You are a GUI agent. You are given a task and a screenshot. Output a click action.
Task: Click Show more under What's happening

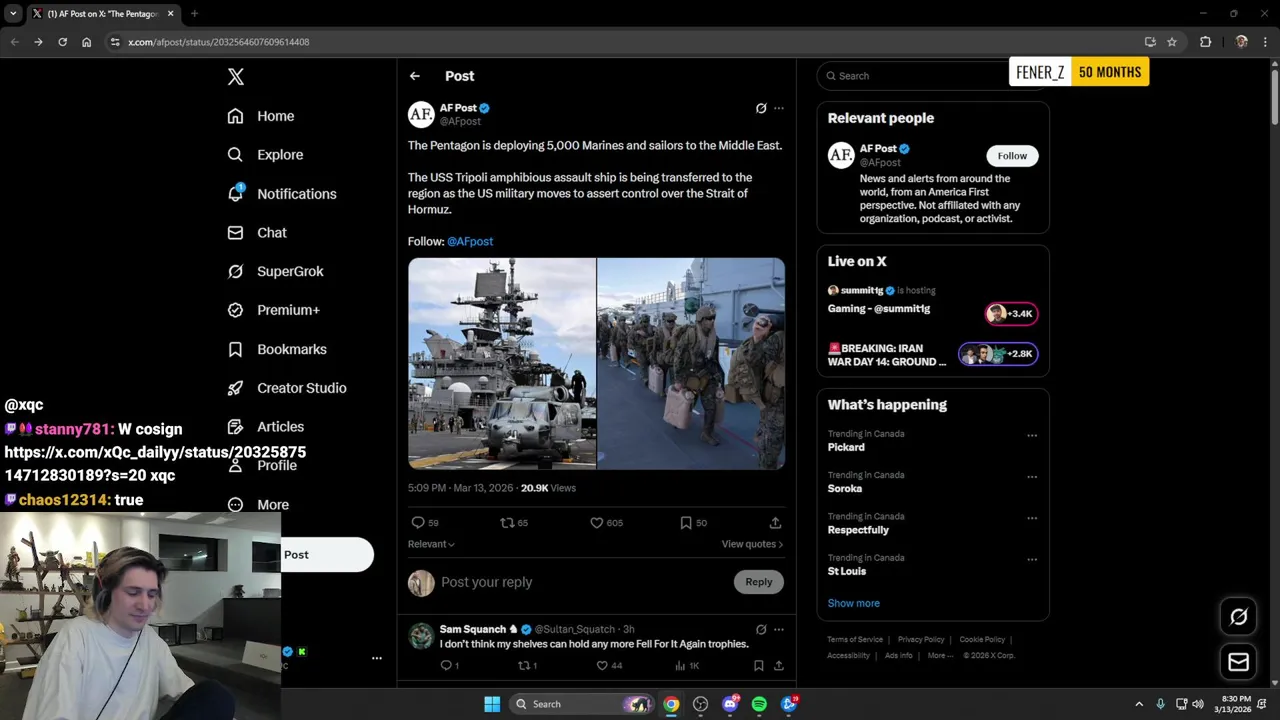[x=854, y=603]
